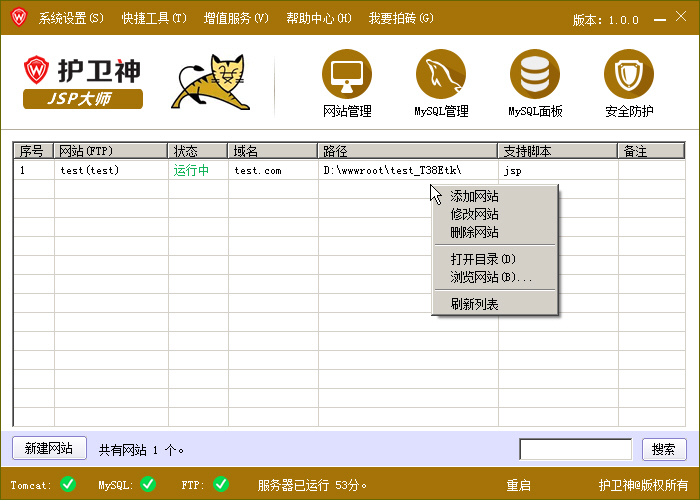Select the test(test) website cell
The height and width of the screenshot is (500, 700).
(x=111, y=170)
